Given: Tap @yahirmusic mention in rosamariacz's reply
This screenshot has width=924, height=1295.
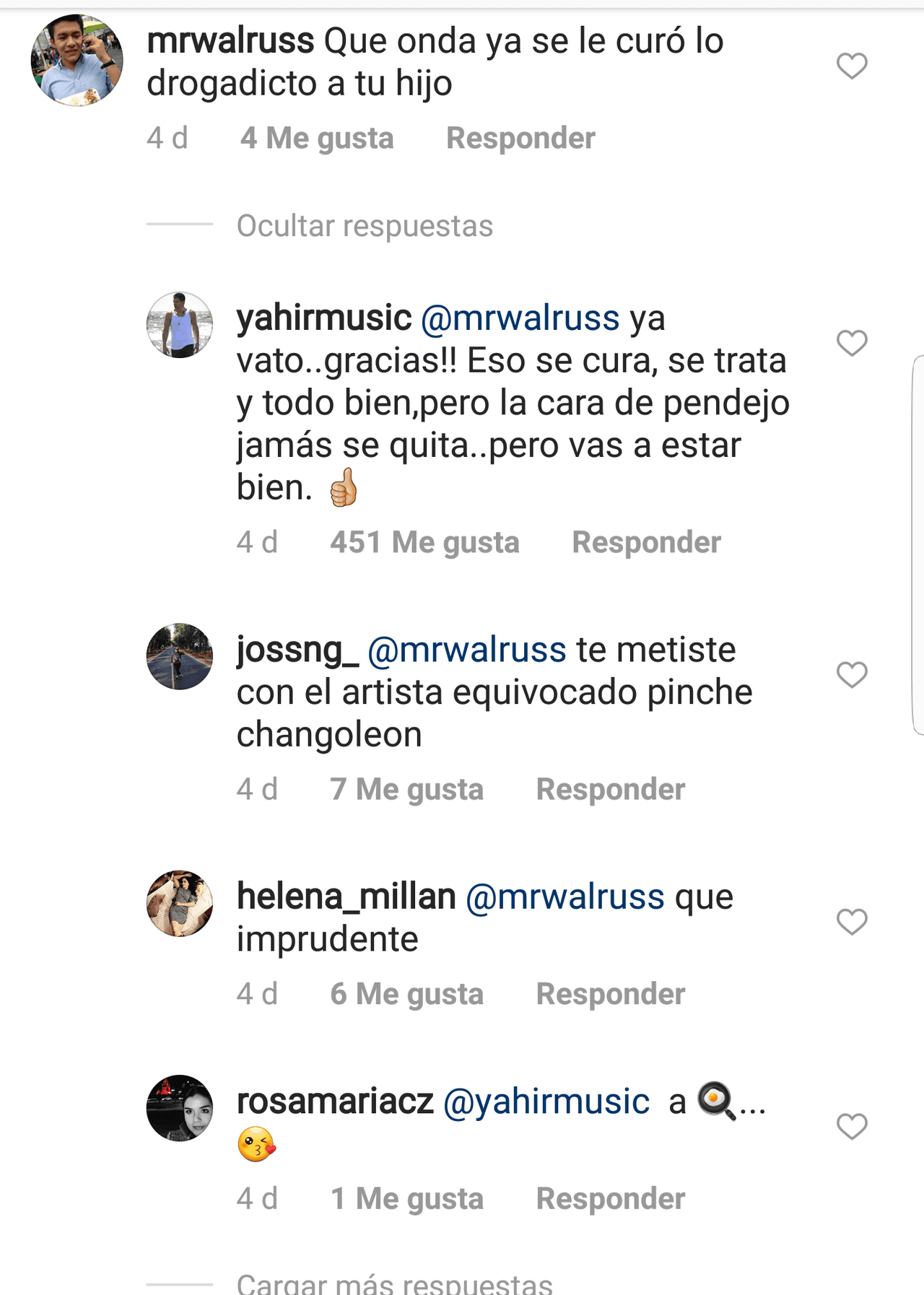Looking at the screenshot, I should click(546, 1102).
